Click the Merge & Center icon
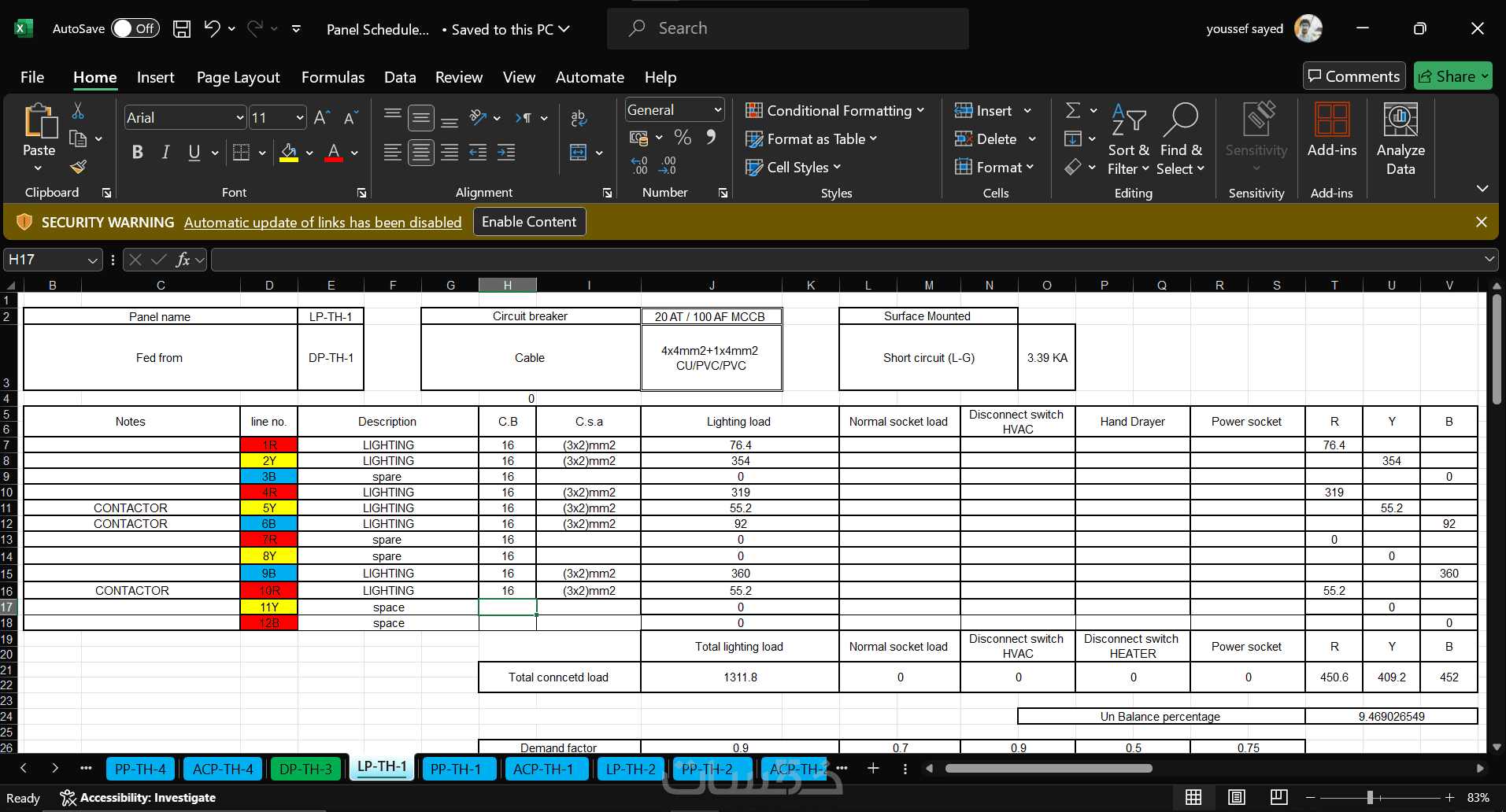 [x=579, y=153]
